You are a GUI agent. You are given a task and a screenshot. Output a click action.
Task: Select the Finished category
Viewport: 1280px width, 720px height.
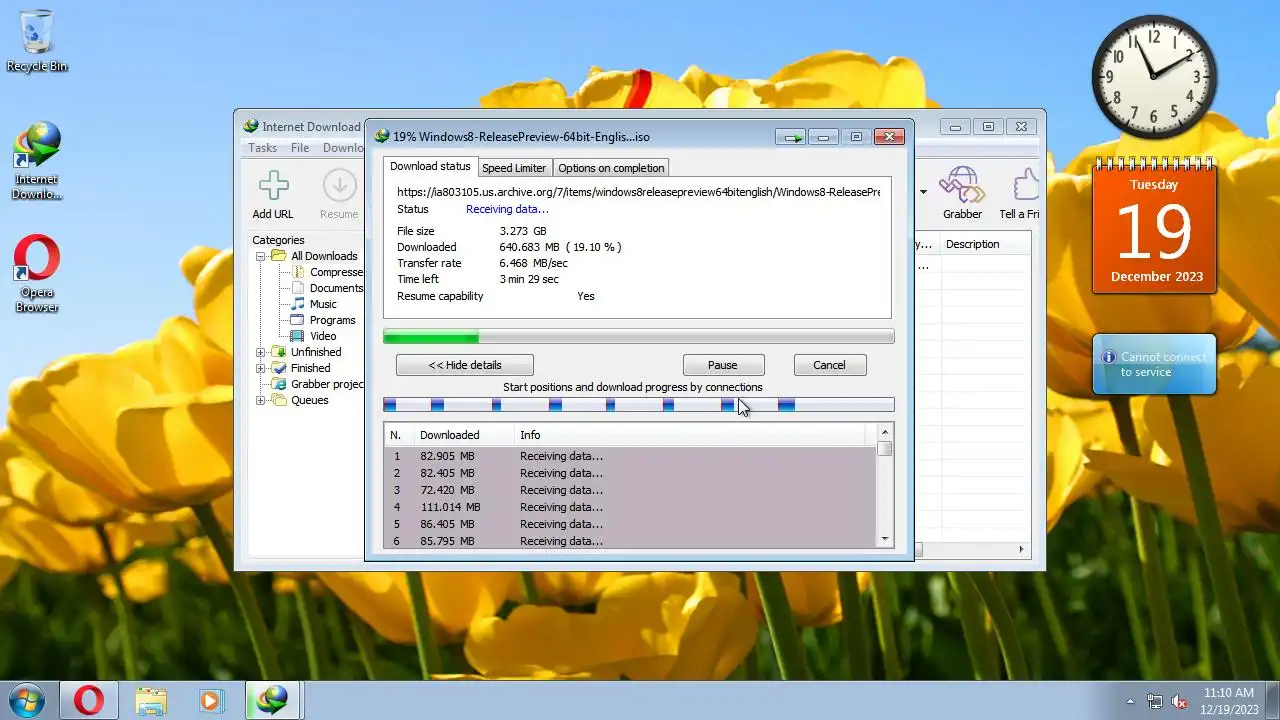(x=310, y=368)
